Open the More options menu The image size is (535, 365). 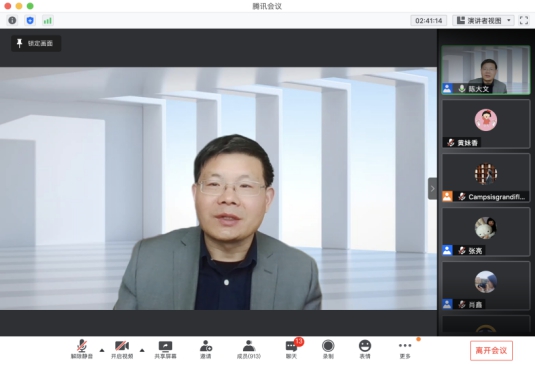(405, 350)
